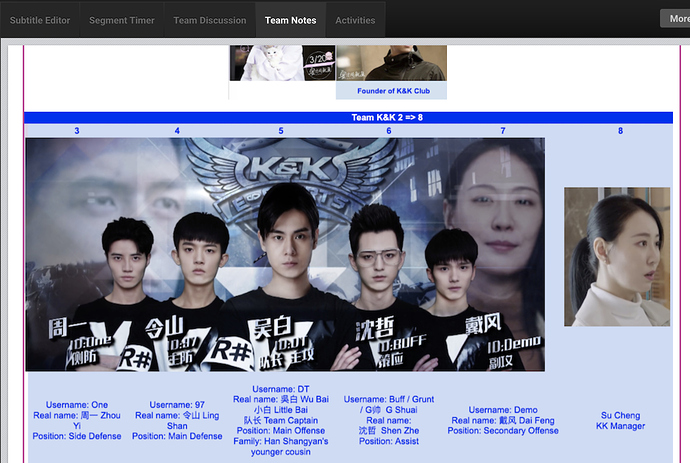The height and width of the screenshot is (463, 690).
Task: Click the thumbnail showing 3/20 text
Action: (x=282, y=63)
